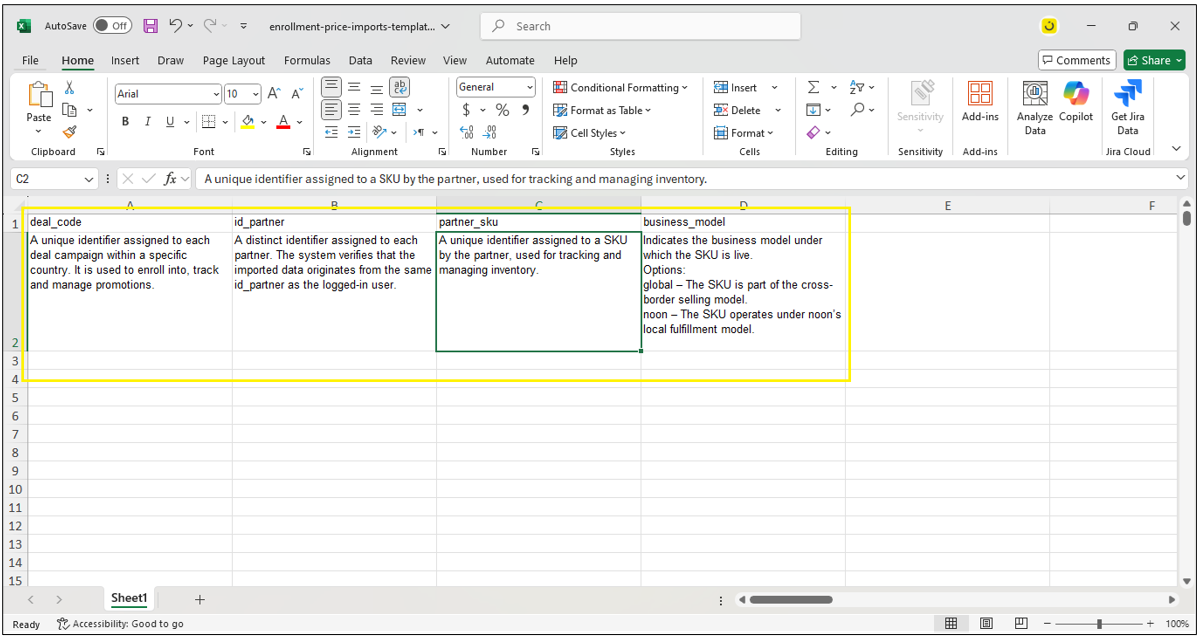The image size is (1199, 638).
Task: Toggle Bold formatting
Action: point(125,122)
